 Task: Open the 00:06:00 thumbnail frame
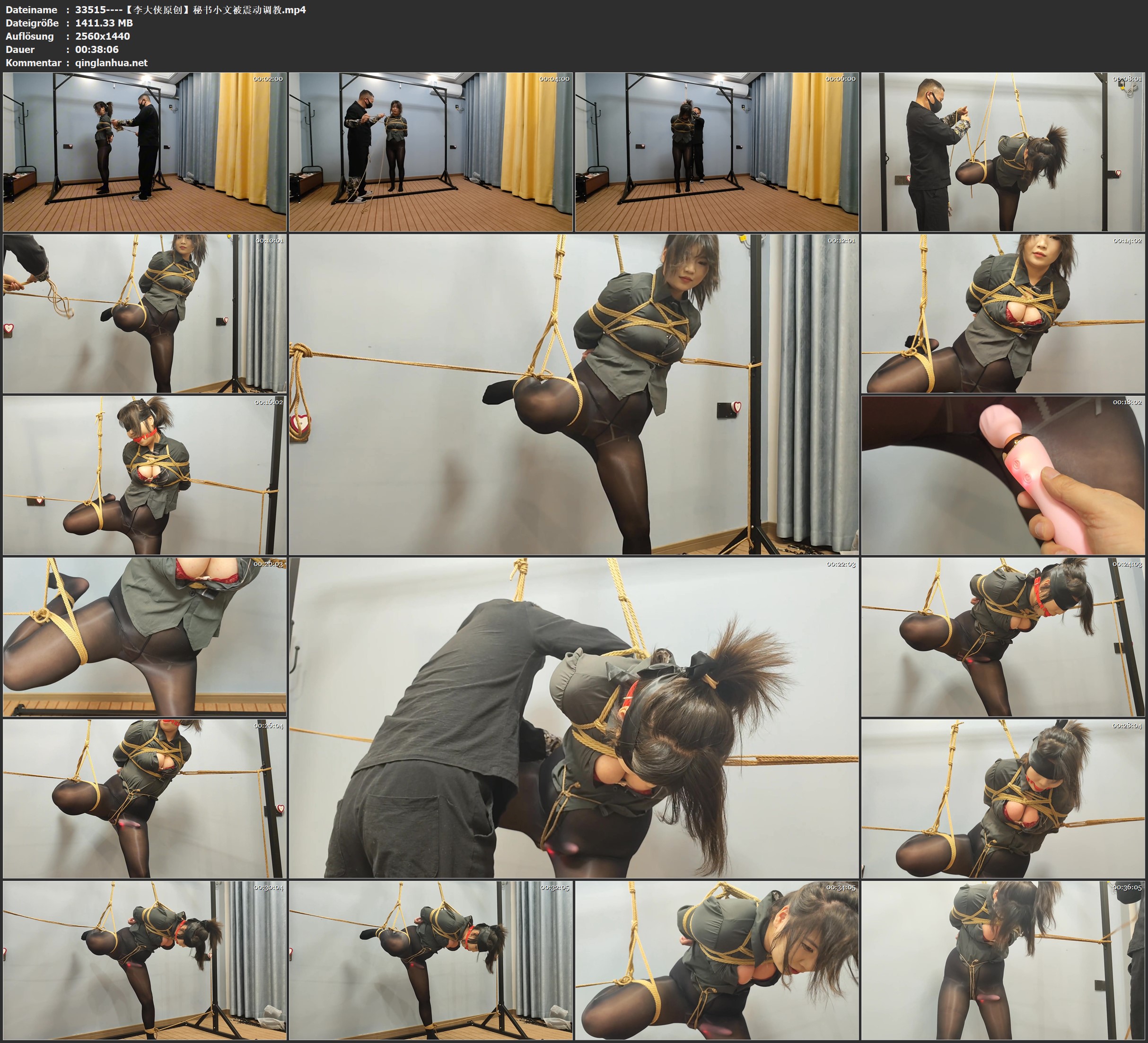tap(716, 151)
